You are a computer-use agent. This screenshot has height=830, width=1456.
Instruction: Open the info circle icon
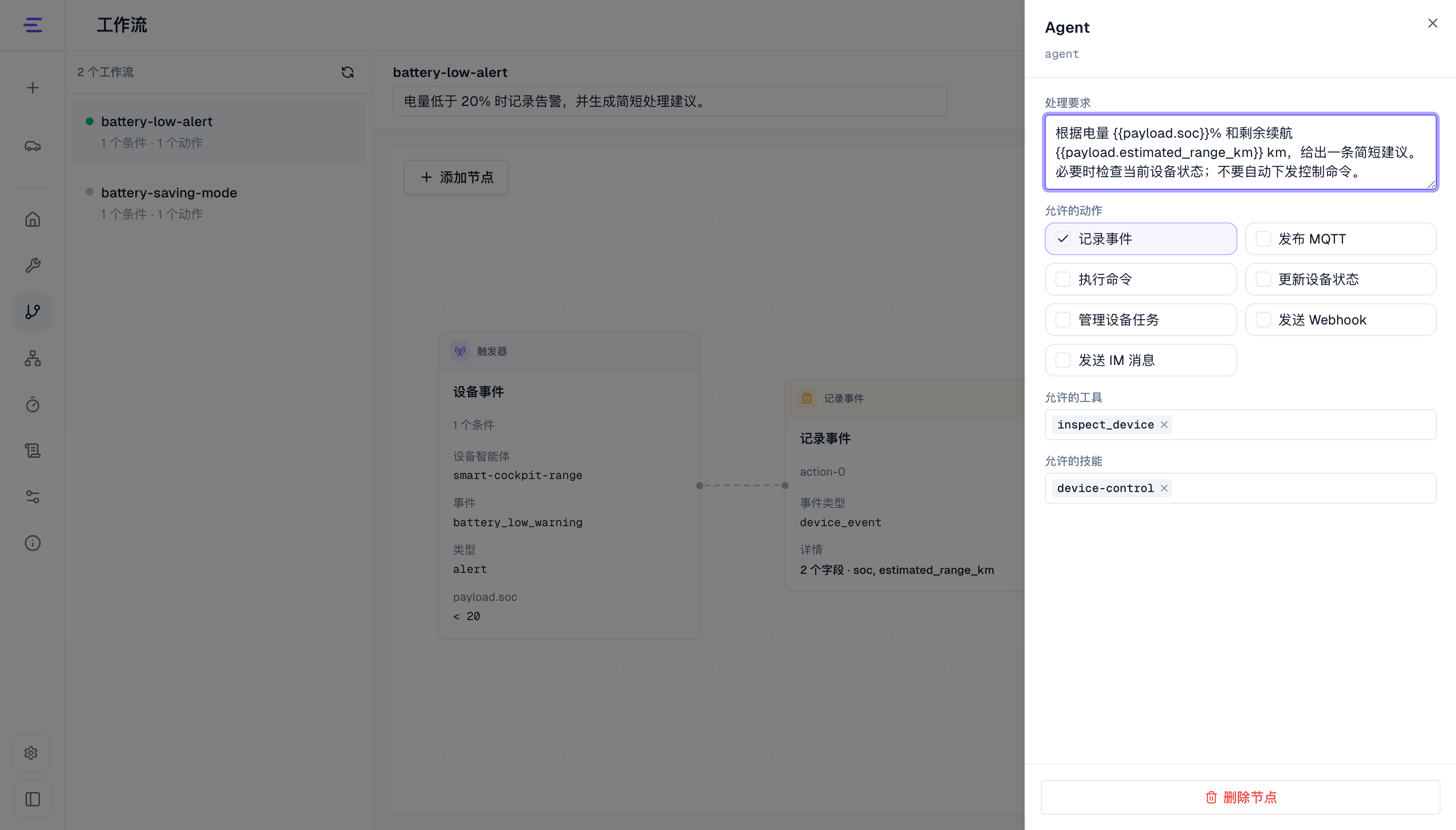pyautogui.click(x=32, y=543)
